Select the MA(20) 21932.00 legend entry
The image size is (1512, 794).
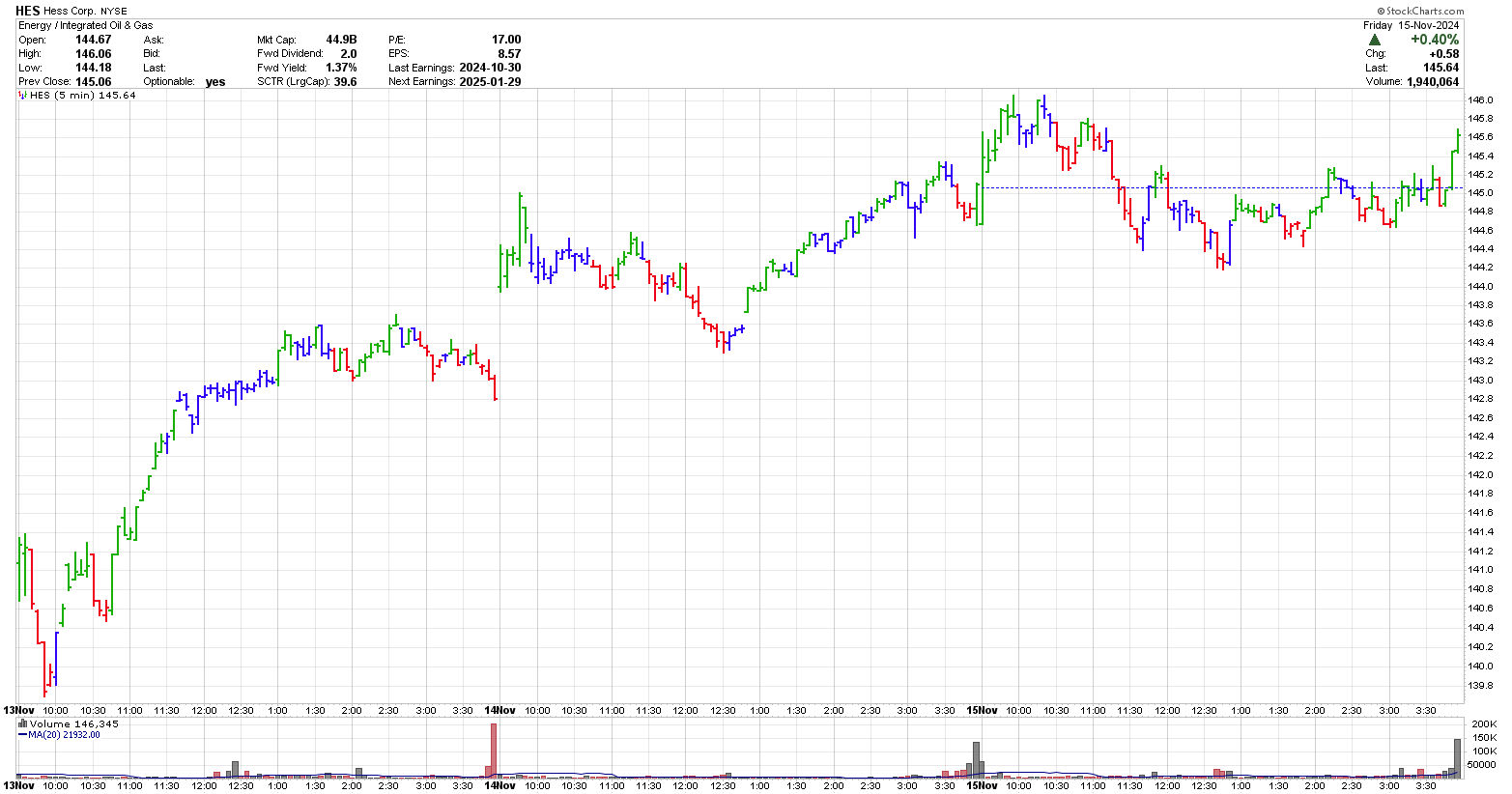[59, 735]
